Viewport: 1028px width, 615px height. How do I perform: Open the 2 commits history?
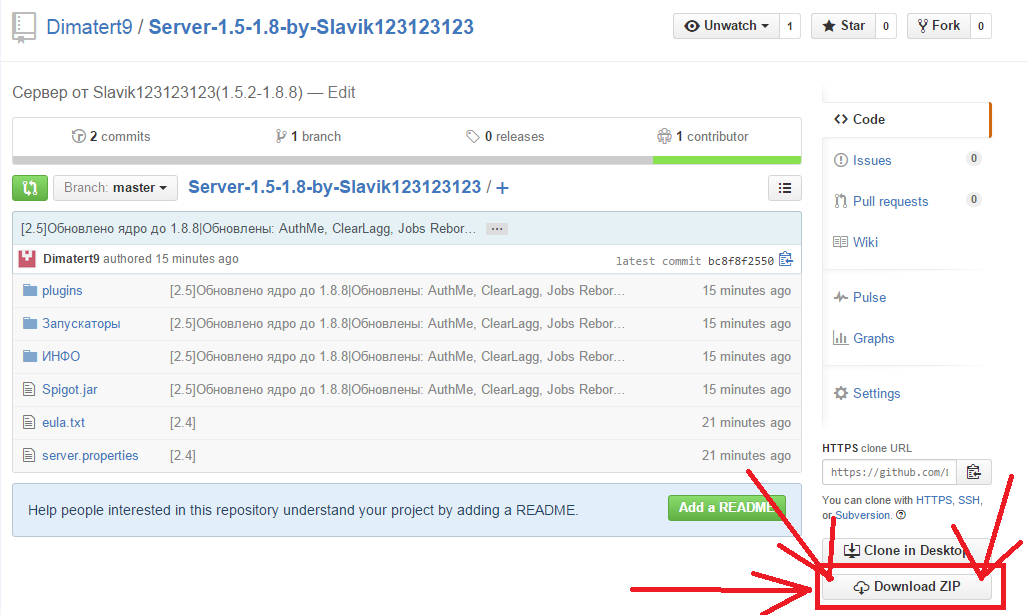coord(111,136)
